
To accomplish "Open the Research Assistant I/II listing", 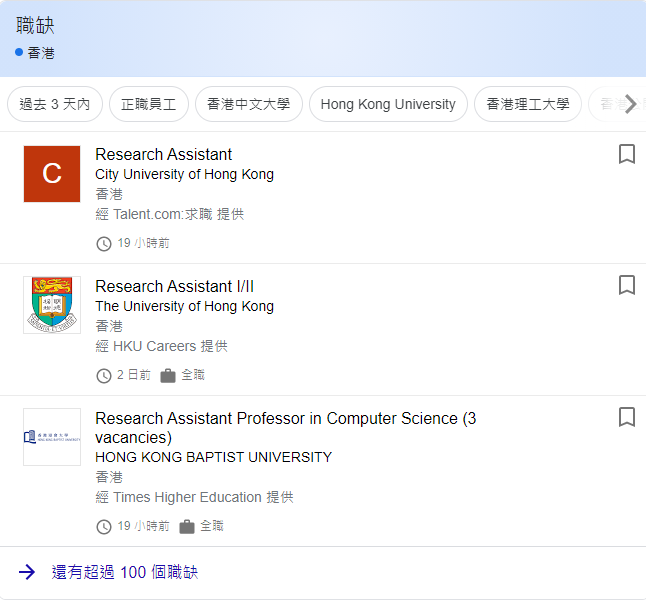I will point(175,286).
